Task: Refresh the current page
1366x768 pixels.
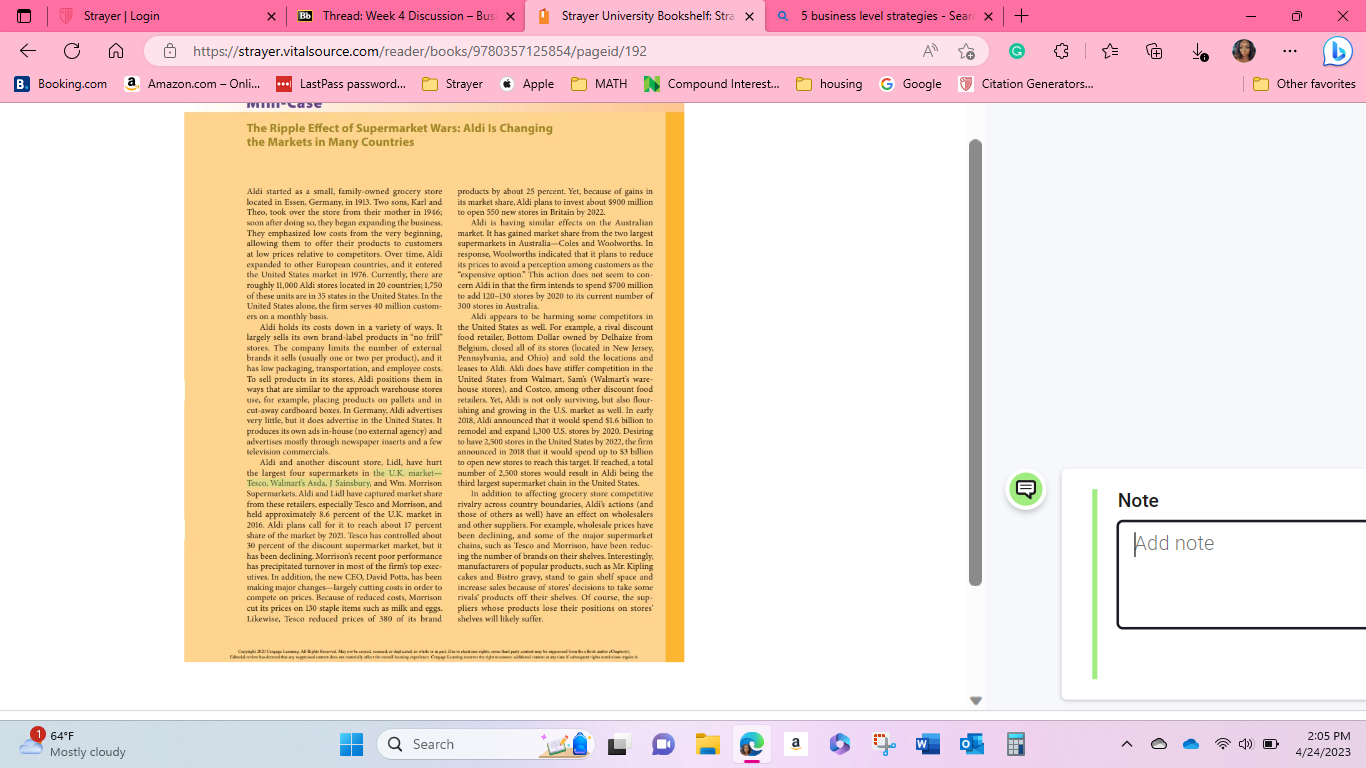Action: (72, 51)
